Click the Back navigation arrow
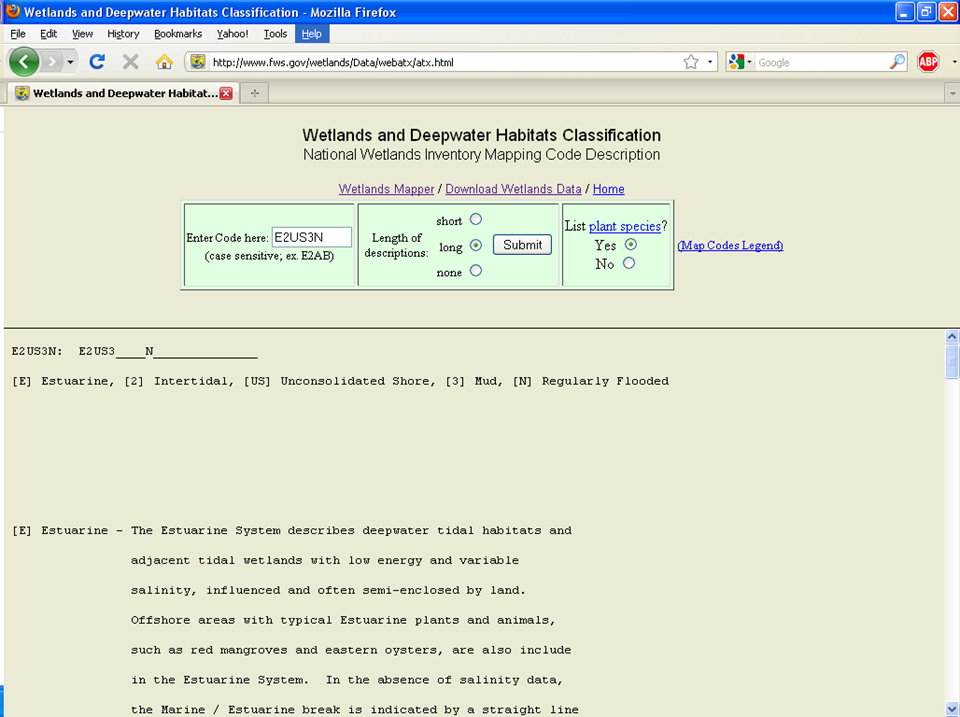Viewport: 960px width, 717px height. point(24,61)
